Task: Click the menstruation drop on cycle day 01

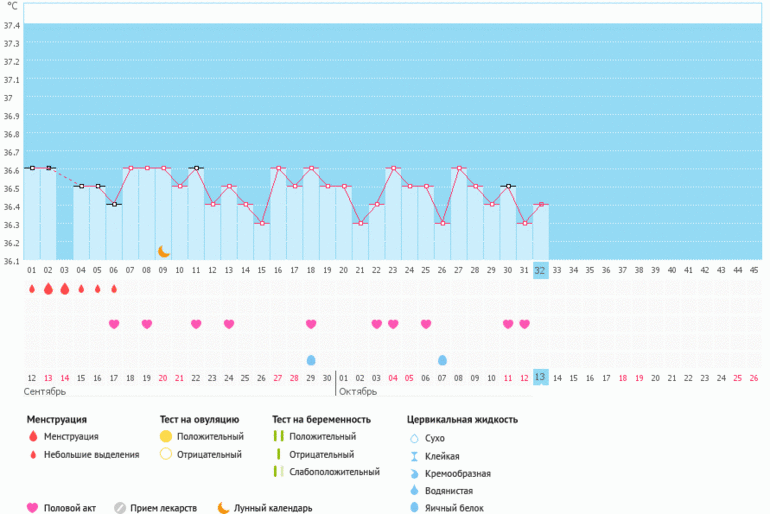Action: point(32,289)
